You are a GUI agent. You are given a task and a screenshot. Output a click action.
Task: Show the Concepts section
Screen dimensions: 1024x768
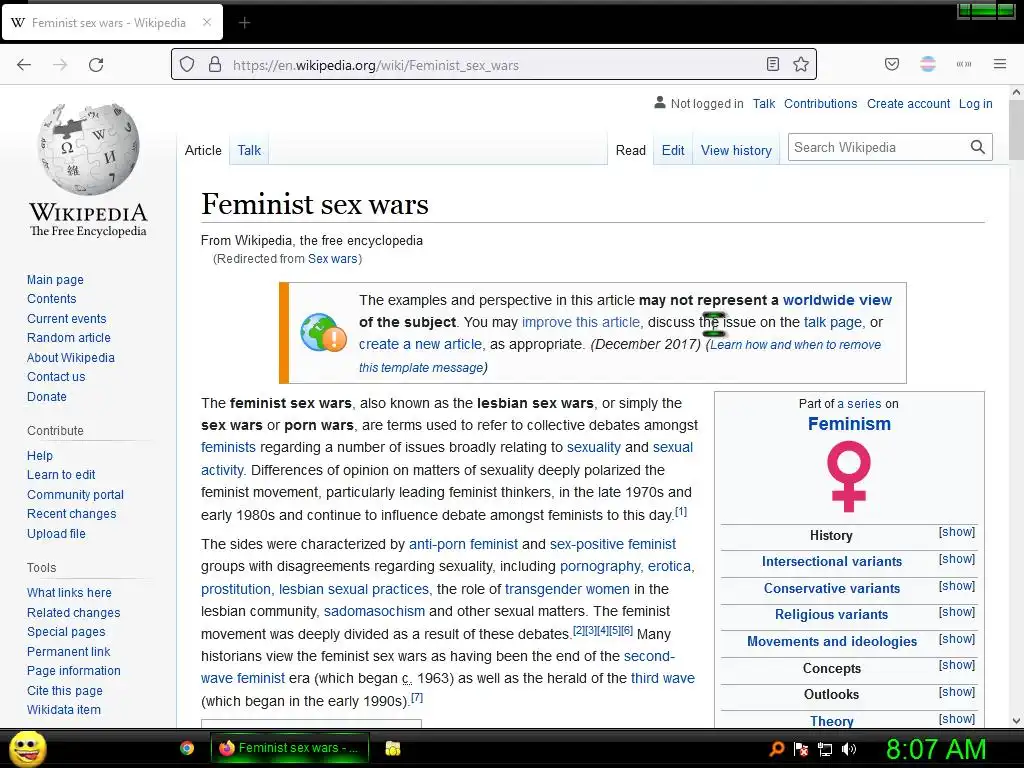pyautogui.click(x=957, y=665)
